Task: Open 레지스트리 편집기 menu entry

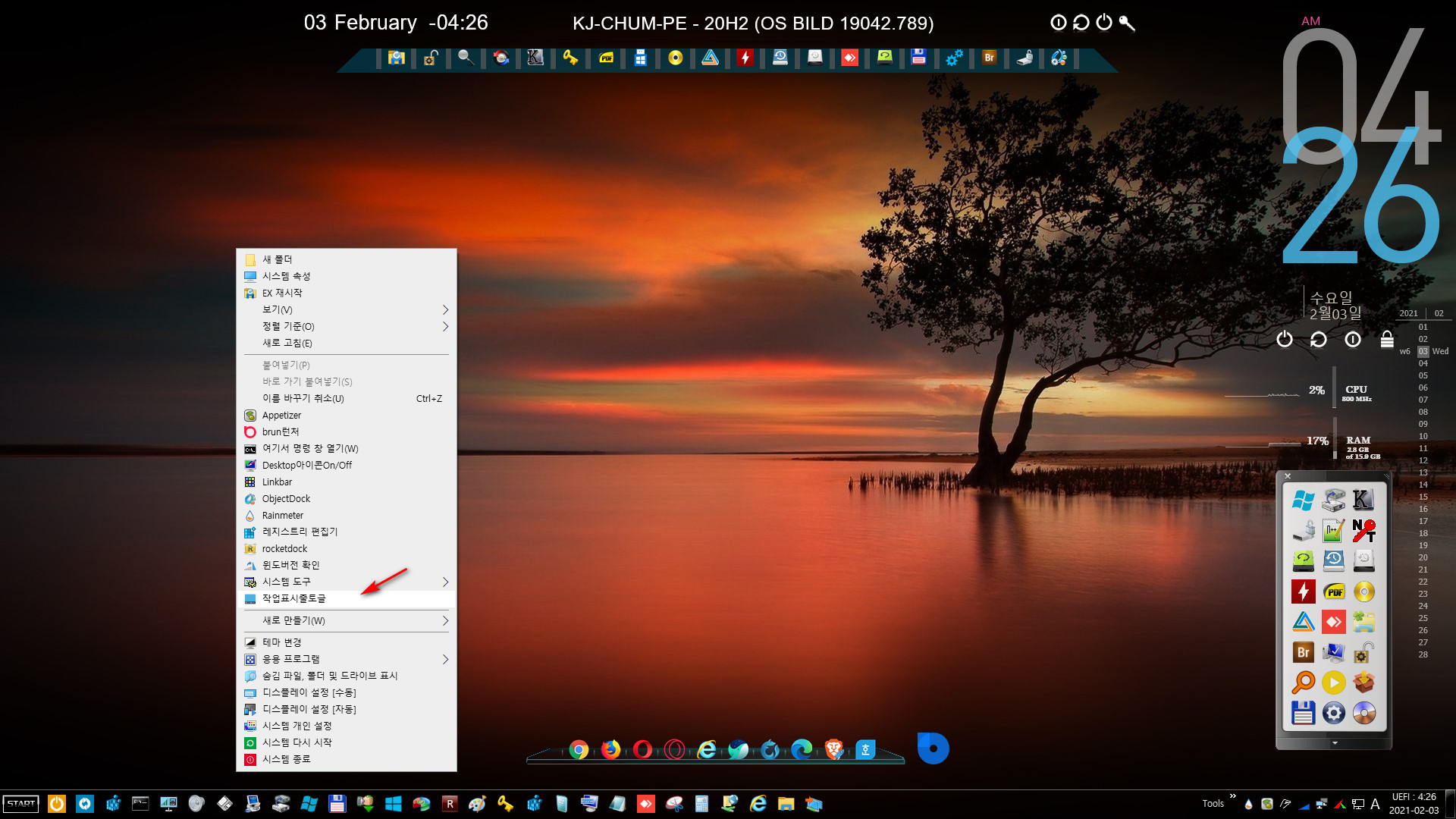Action: pyautogui.click(x=347, y=532)
